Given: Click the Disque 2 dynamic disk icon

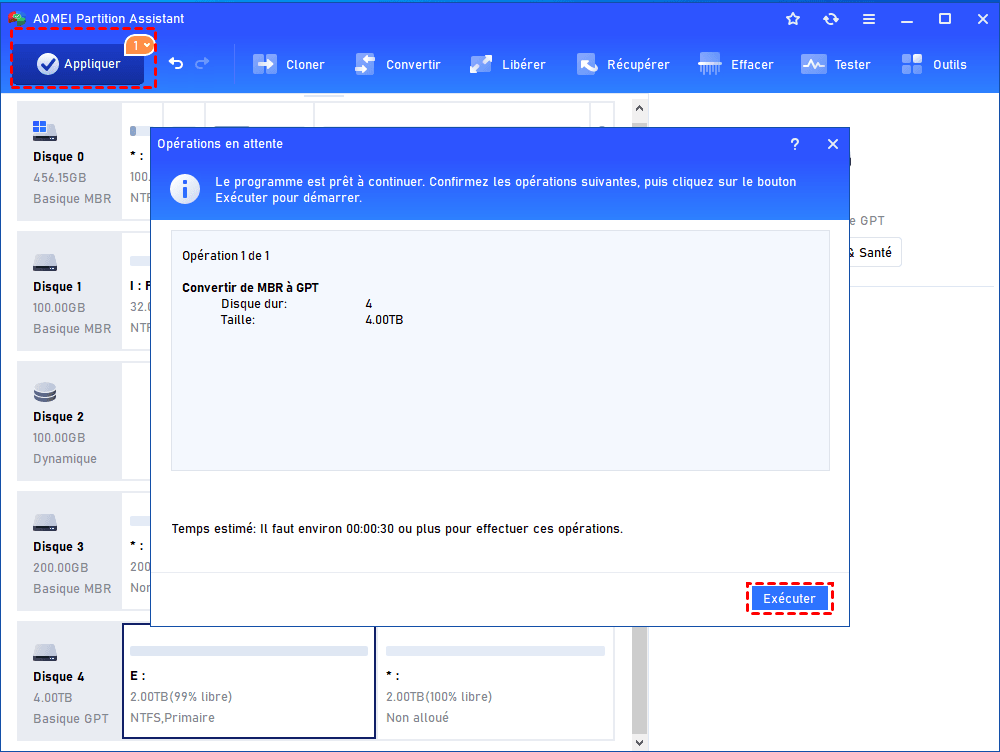Looking at the screenshot, I should pos(45,392).
